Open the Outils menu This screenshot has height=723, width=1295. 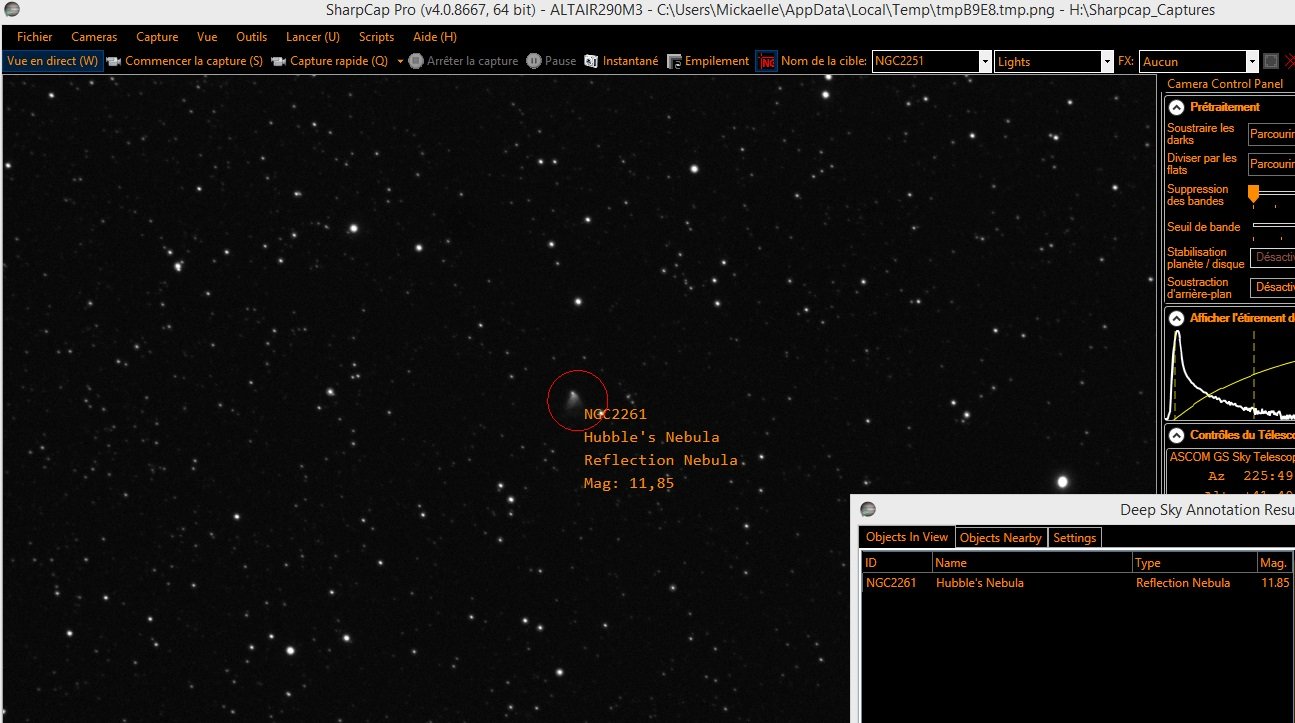click(x=251, y=37)
